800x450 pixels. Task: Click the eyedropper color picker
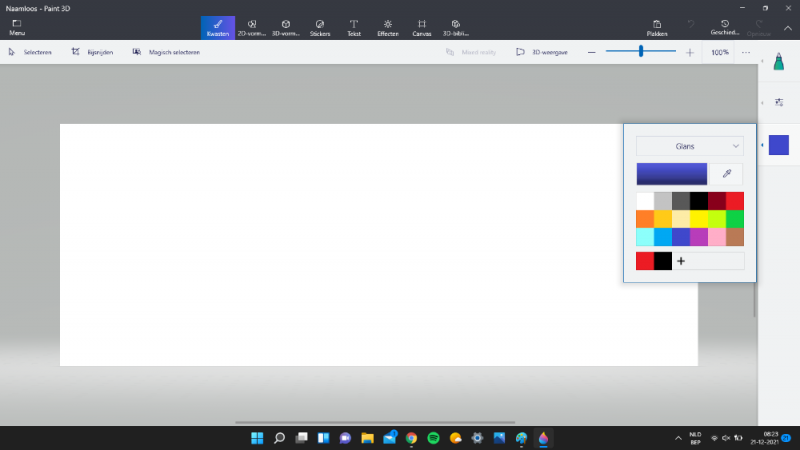[726, 174]
